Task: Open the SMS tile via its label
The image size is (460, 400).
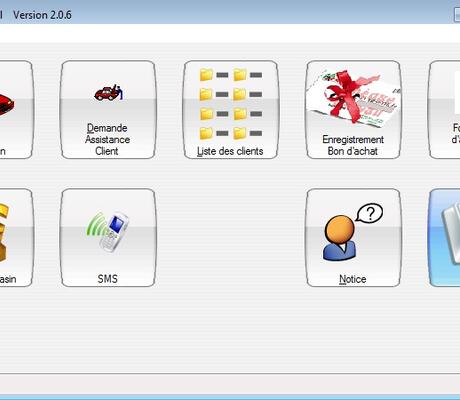Action: pos(108,279)
